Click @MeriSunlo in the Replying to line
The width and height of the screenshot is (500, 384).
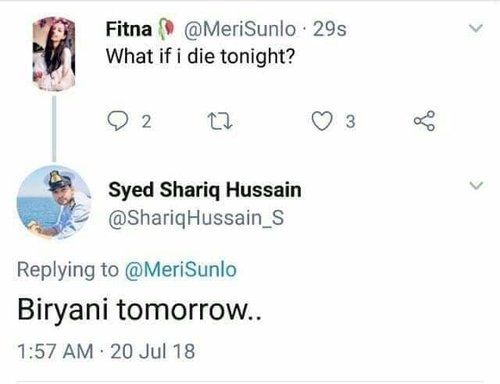coord(180,269)
